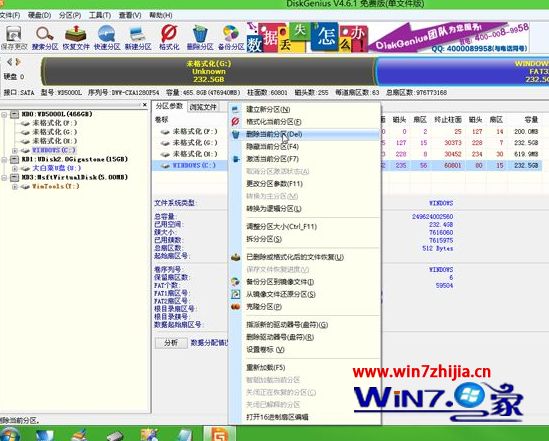
Task: Click the 保存更改 toolbar icon
Action: (x=14, y=38)
